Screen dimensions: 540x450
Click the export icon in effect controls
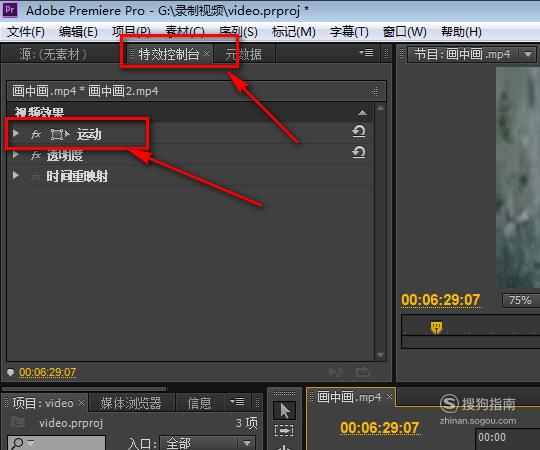[x=363, y=372]
